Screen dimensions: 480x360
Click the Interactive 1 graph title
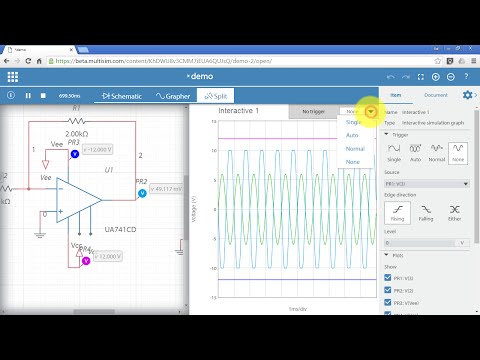[x=238, y=111]
